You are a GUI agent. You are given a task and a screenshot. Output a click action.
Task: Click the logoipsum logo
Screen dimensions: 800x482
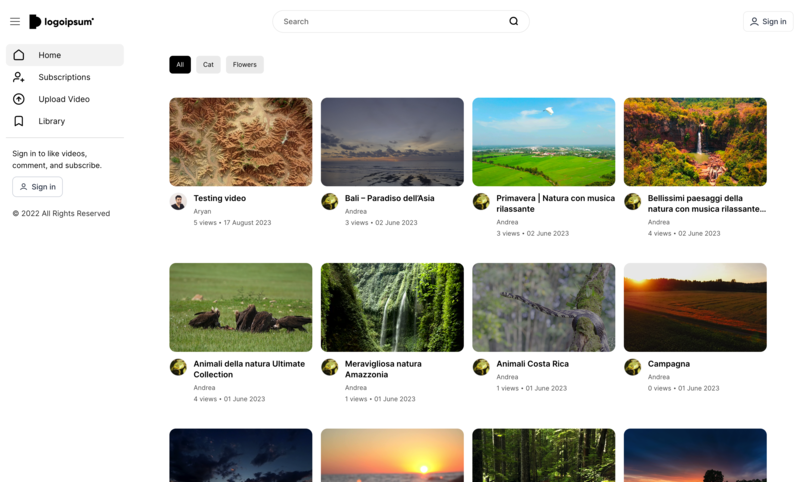61,21
